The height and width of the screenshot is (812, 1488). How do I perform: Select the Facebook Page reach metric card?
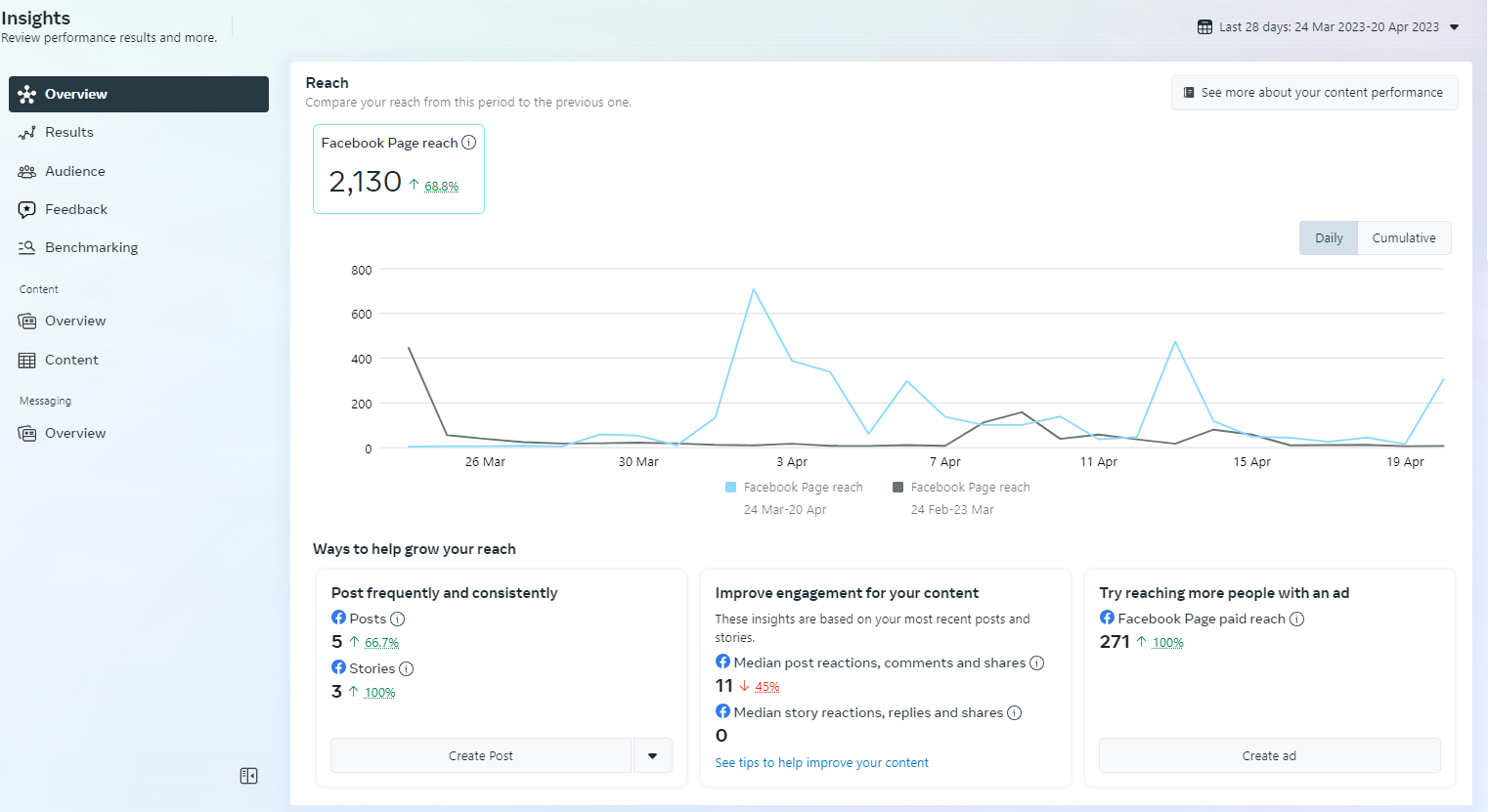click(399, 169)
